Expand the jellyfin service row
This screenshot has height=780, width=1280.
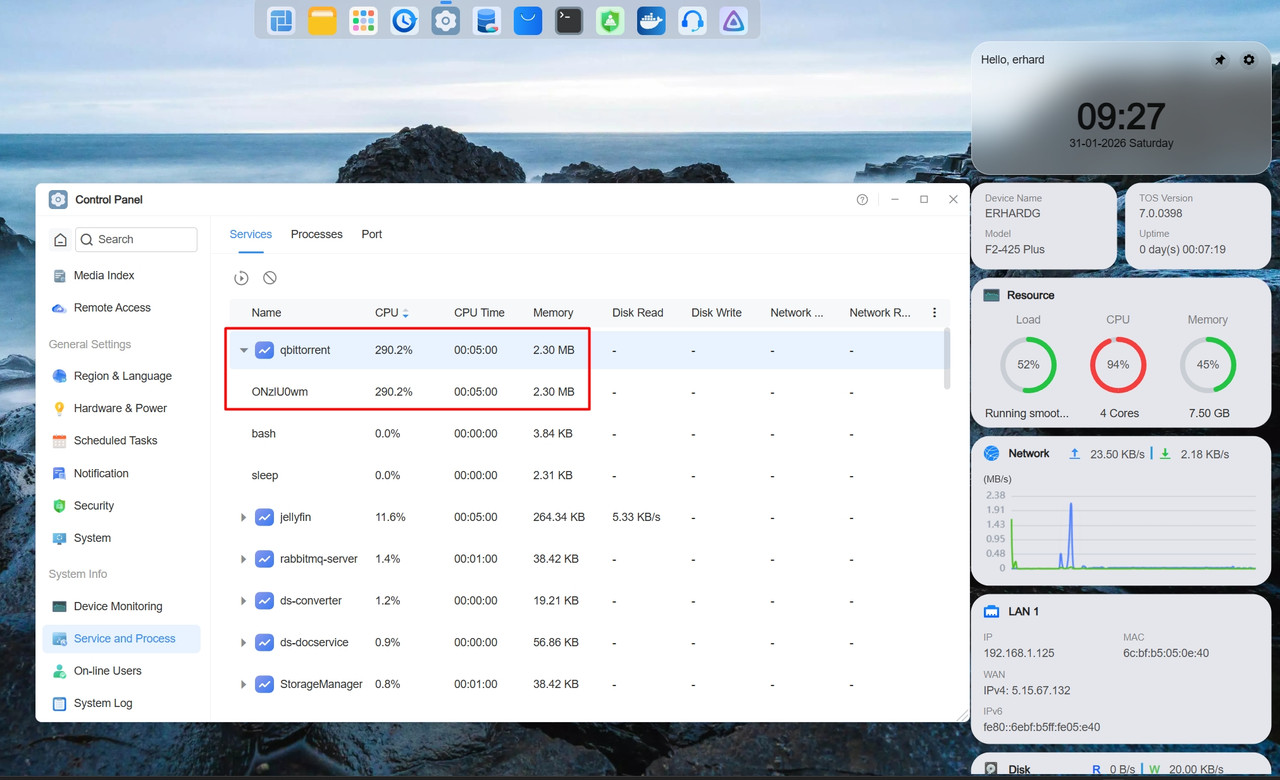(x=243, y=517)
